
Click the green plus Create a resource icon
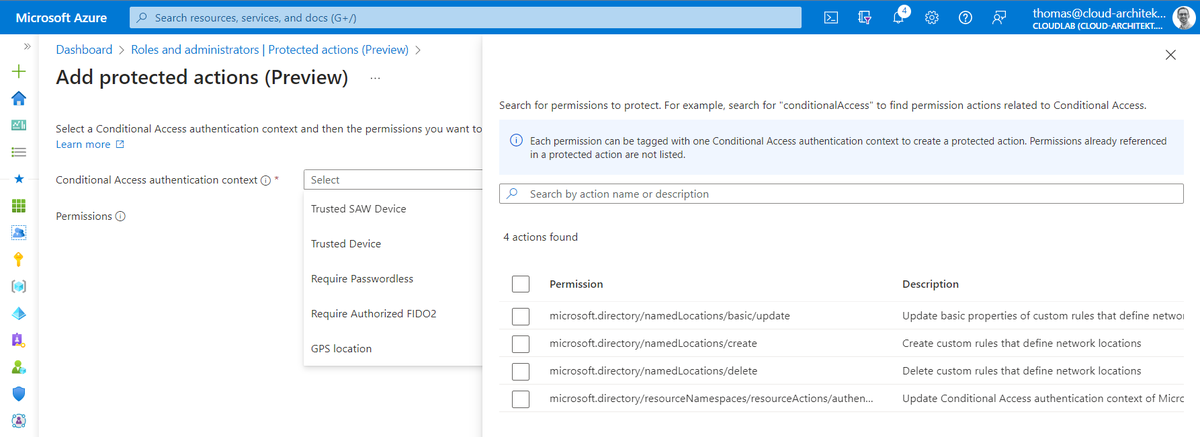click(x=18, y=73)
